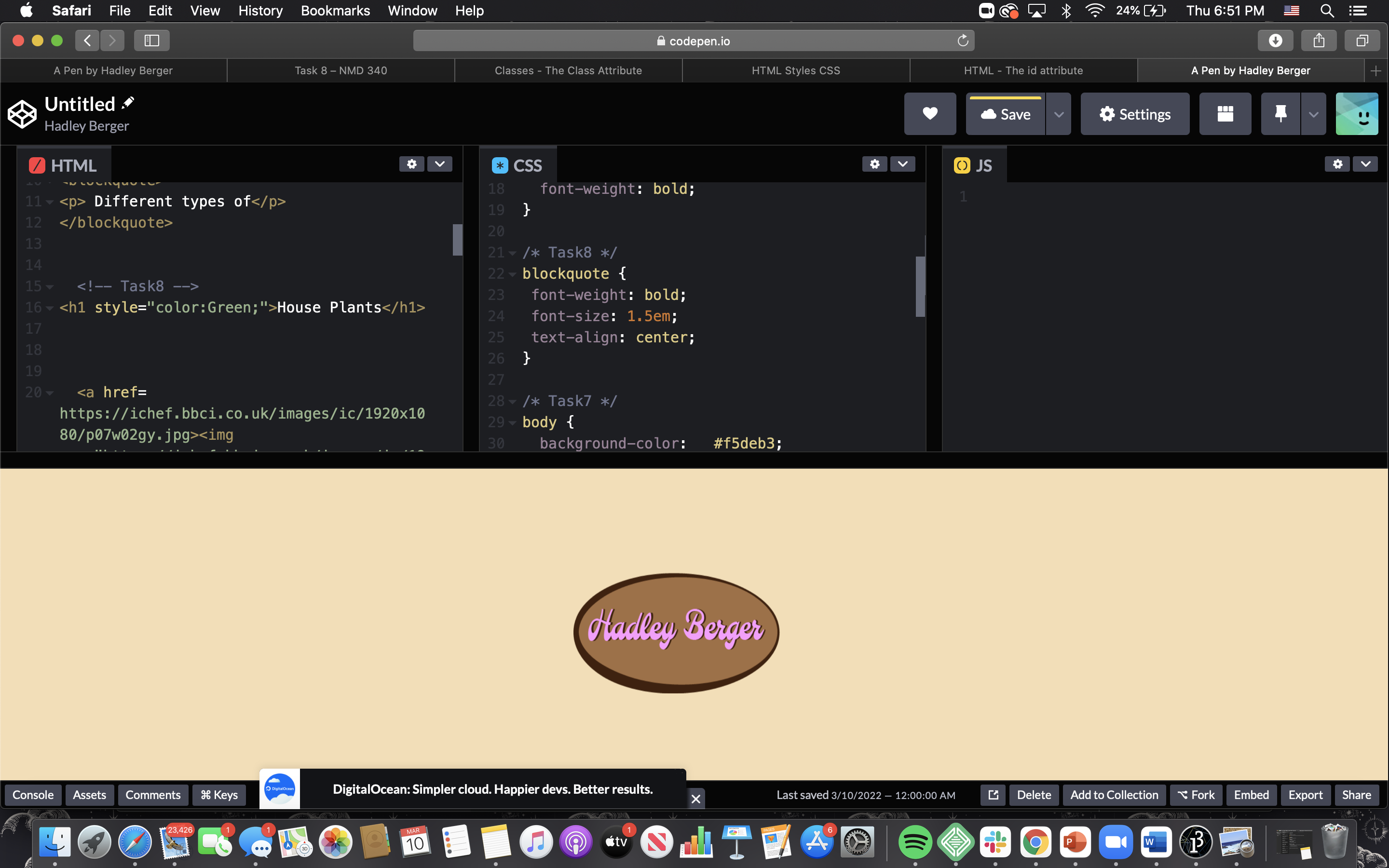Expand the pin options dropdown arrow
The height and width of the screenshot is (868, 1389).
click(x=1313, y=114)
